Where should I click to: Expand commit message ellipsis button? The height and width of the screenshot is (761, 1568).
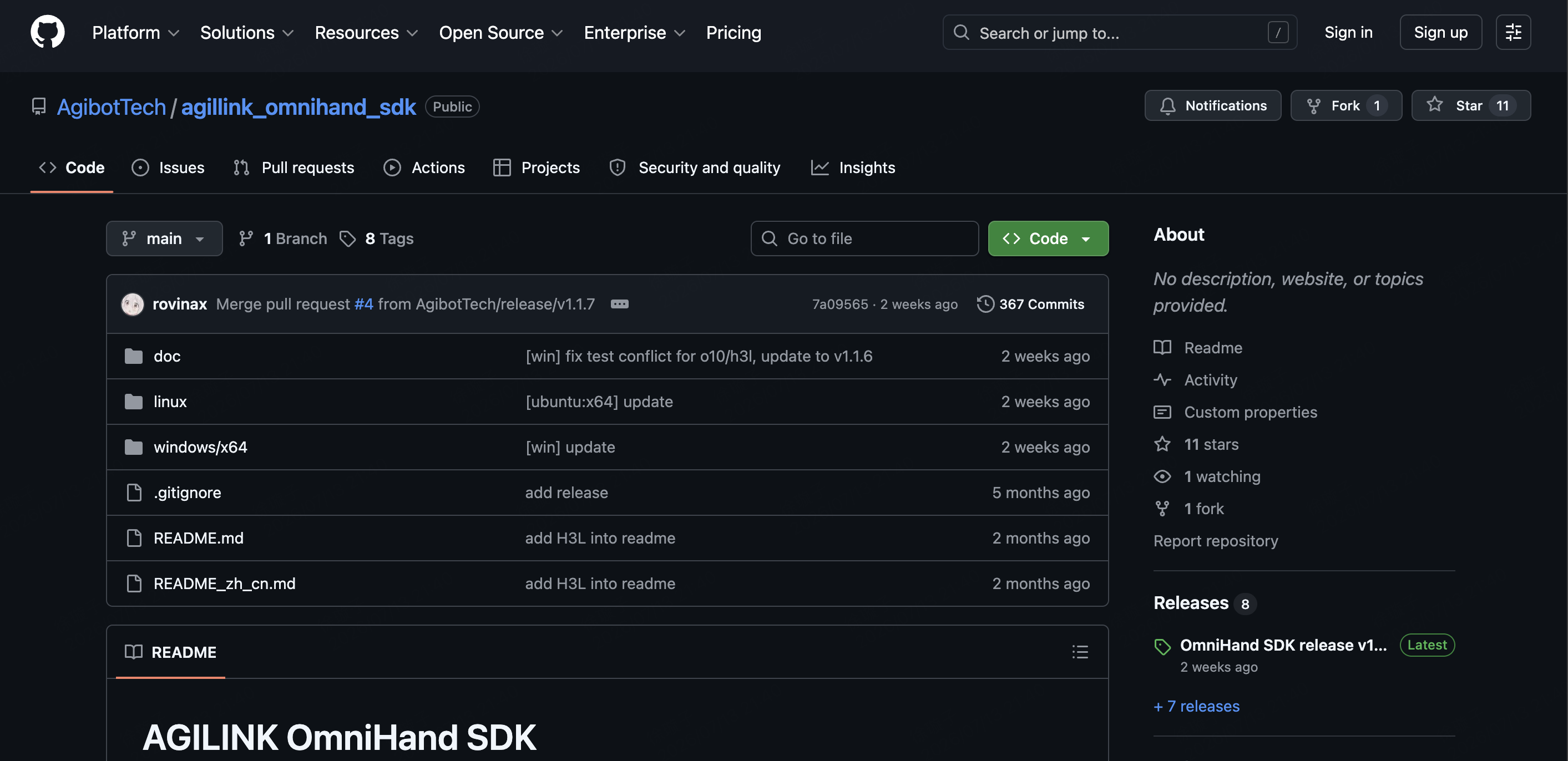(620, 304)
